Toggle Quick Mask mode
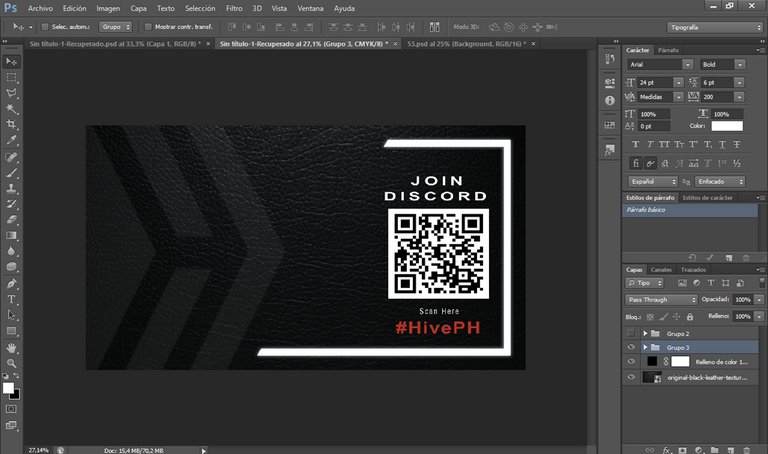The height and width of the screenshot is (454, 768). 11,409
